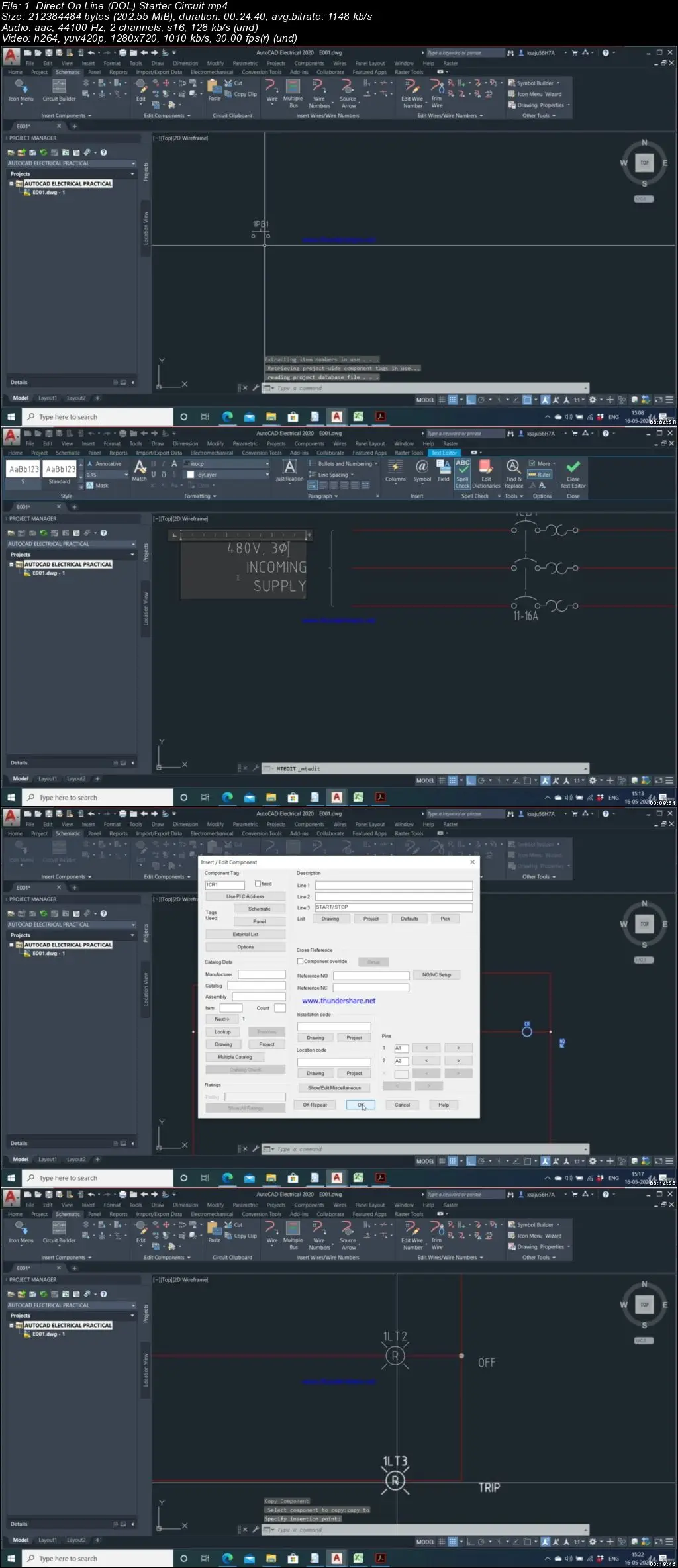Click the Wire tool in the first screenshot's ribbon

[x=272, y=91]
